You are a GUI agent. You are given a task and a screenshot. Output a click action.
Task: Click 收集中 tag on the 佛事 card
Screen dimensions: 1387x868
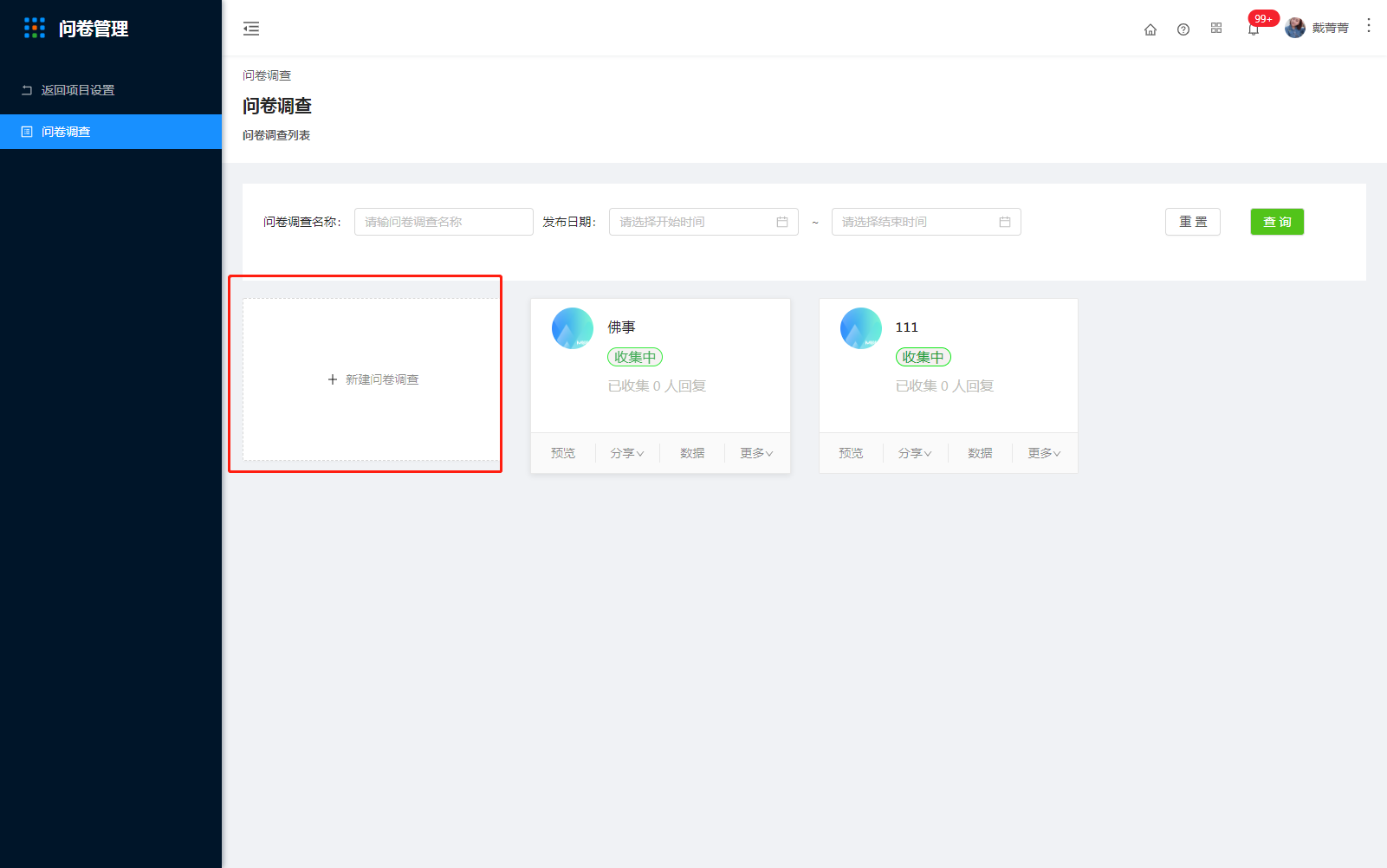point(635,357)
